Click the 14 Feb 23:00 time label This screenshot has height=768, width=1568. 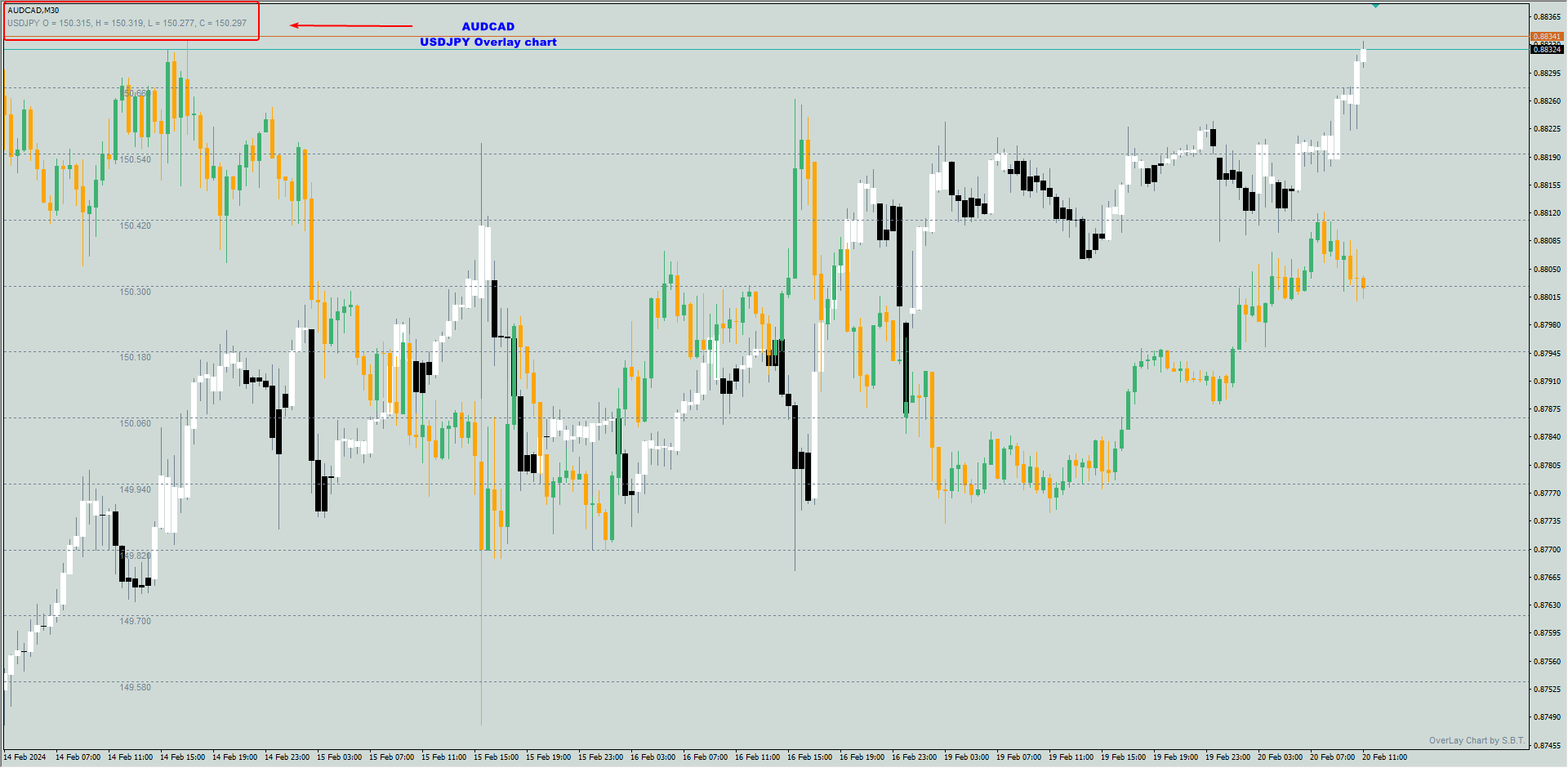[287, 757]
